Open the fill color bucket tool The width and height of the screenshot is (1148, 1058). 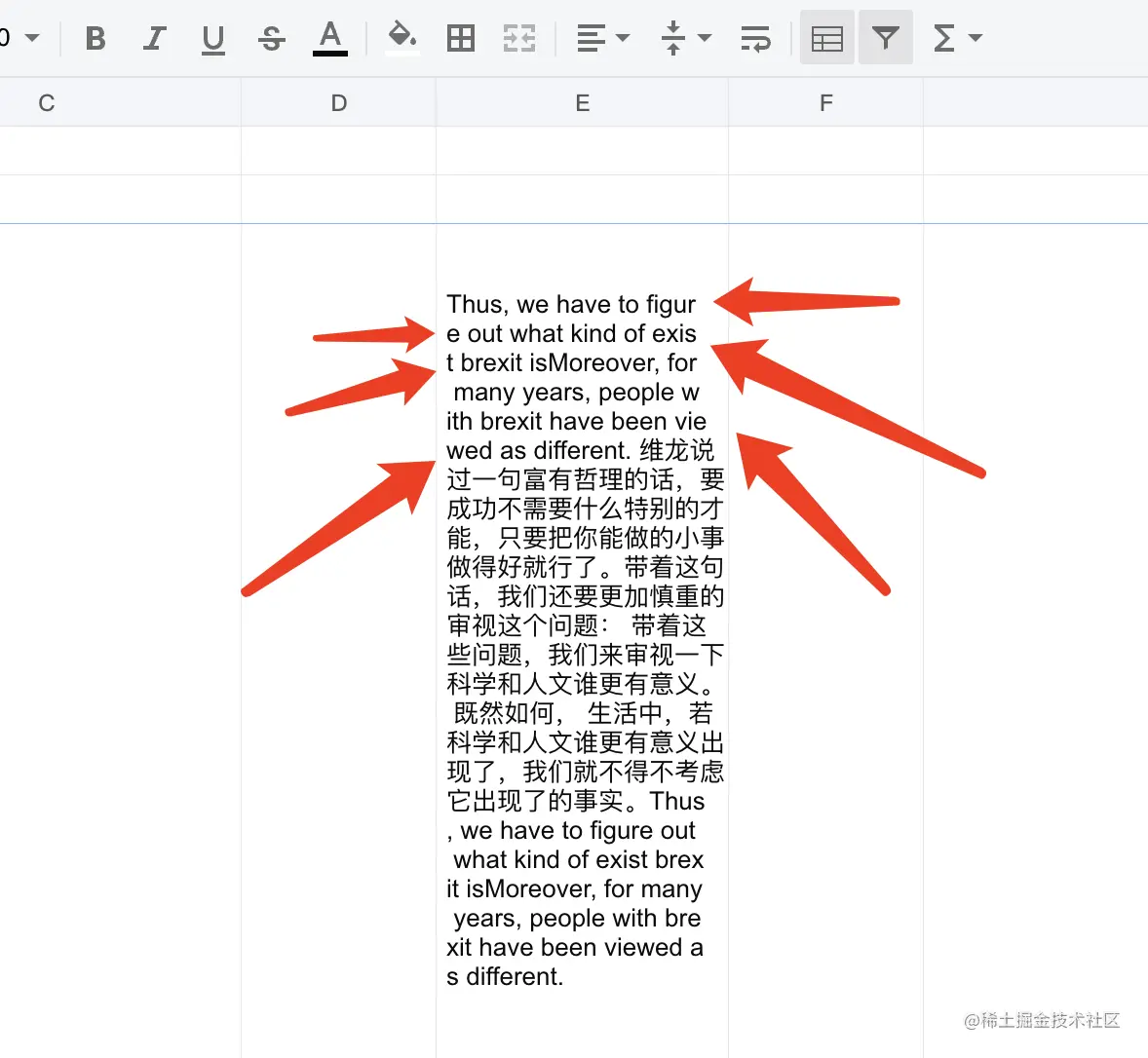point(402,37)
